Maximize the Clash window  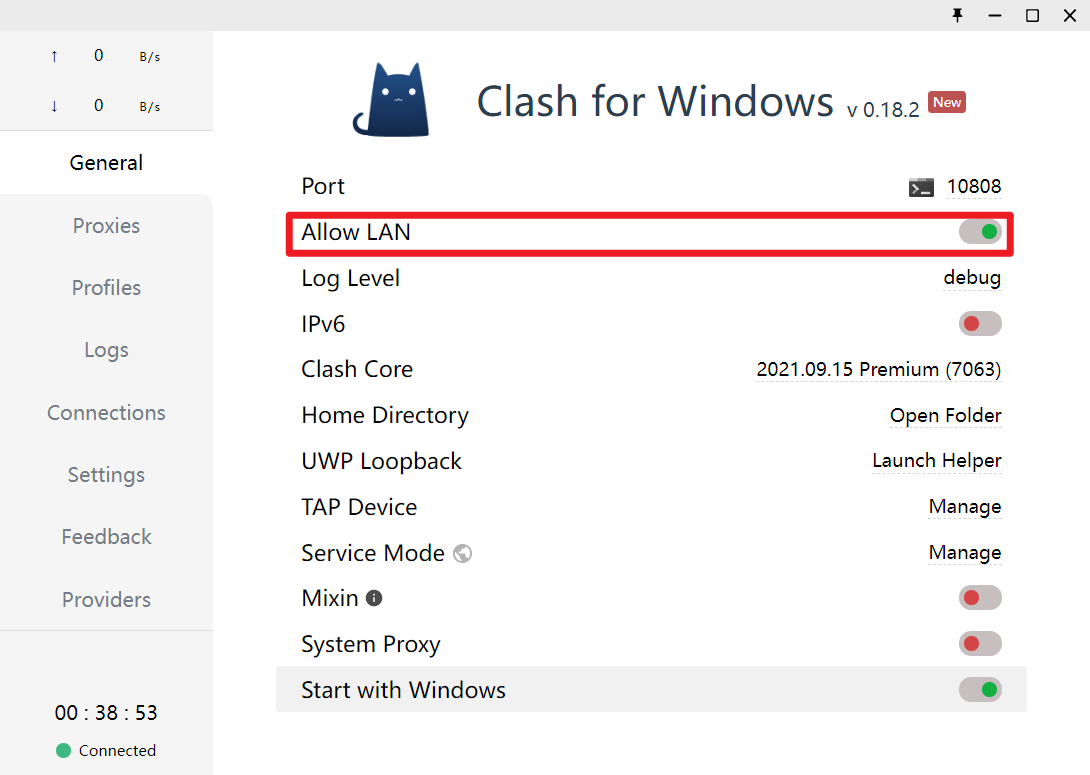pos(1032,15)
